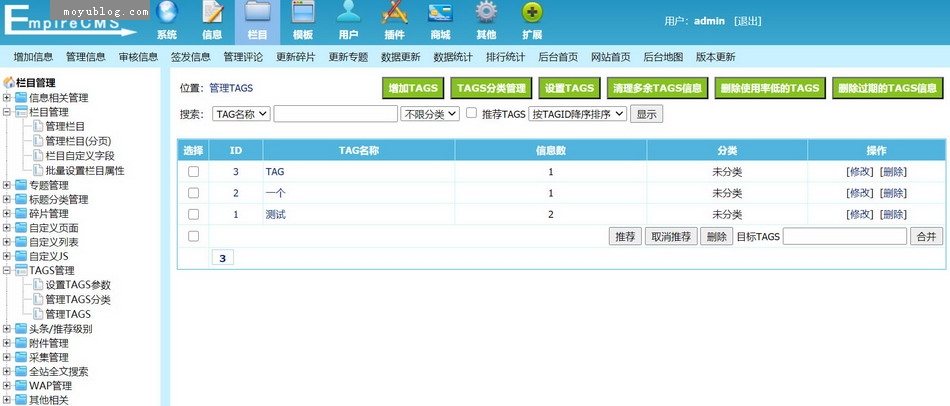Click the 显示 search button
This screenshot has height=406, width=950.
coord(646,114)
